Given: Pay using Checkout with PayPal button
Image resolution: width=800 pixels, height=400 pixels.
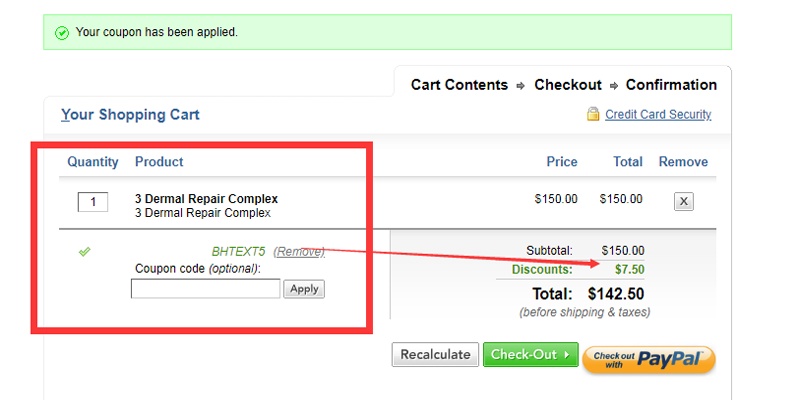Looking at the screenshot, I should (x=649, y=358).
